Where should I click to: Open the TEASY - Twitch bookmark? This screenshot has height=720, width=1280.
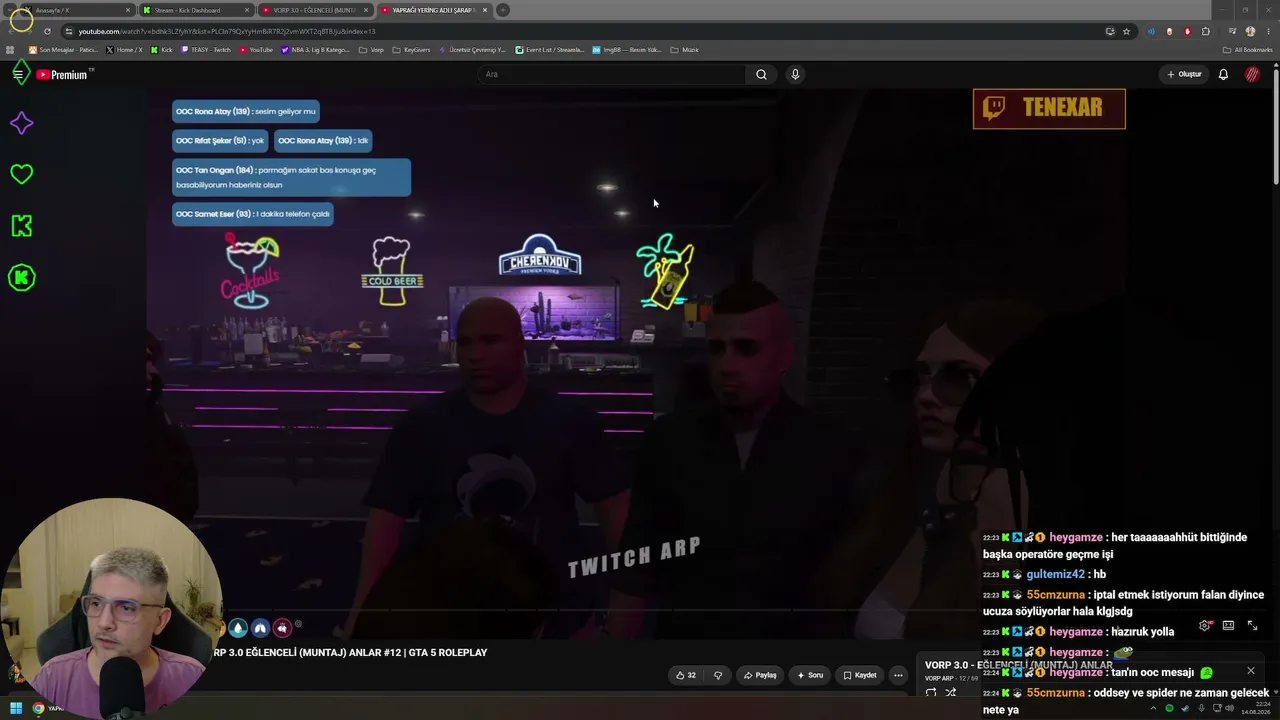(205, 50)
